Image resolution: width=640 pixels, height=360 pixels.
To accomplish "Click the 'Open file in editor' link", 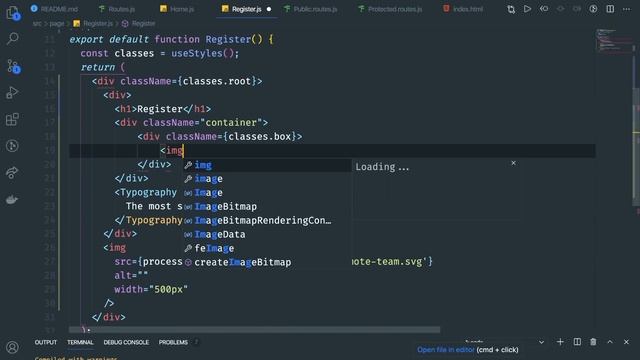I will point(446,350).
